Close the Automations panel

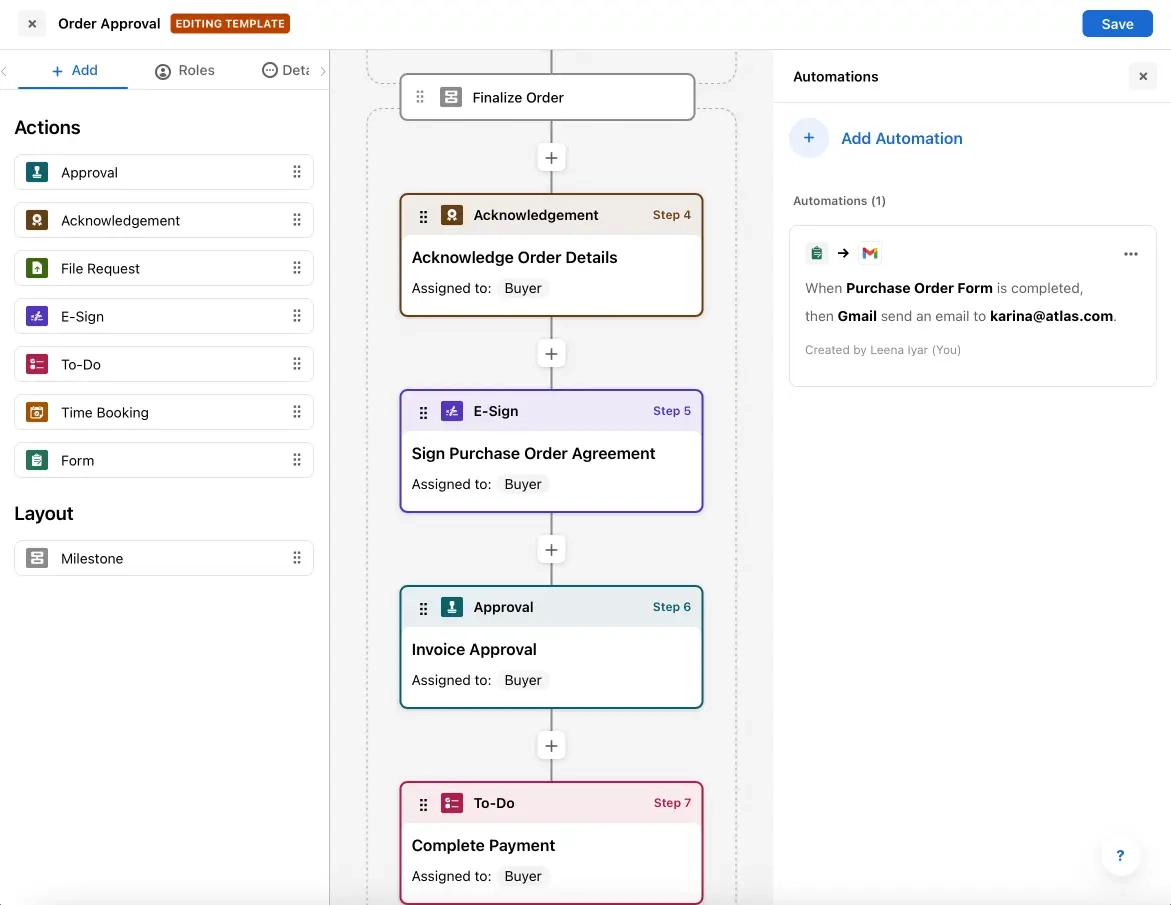[1143, 76]
